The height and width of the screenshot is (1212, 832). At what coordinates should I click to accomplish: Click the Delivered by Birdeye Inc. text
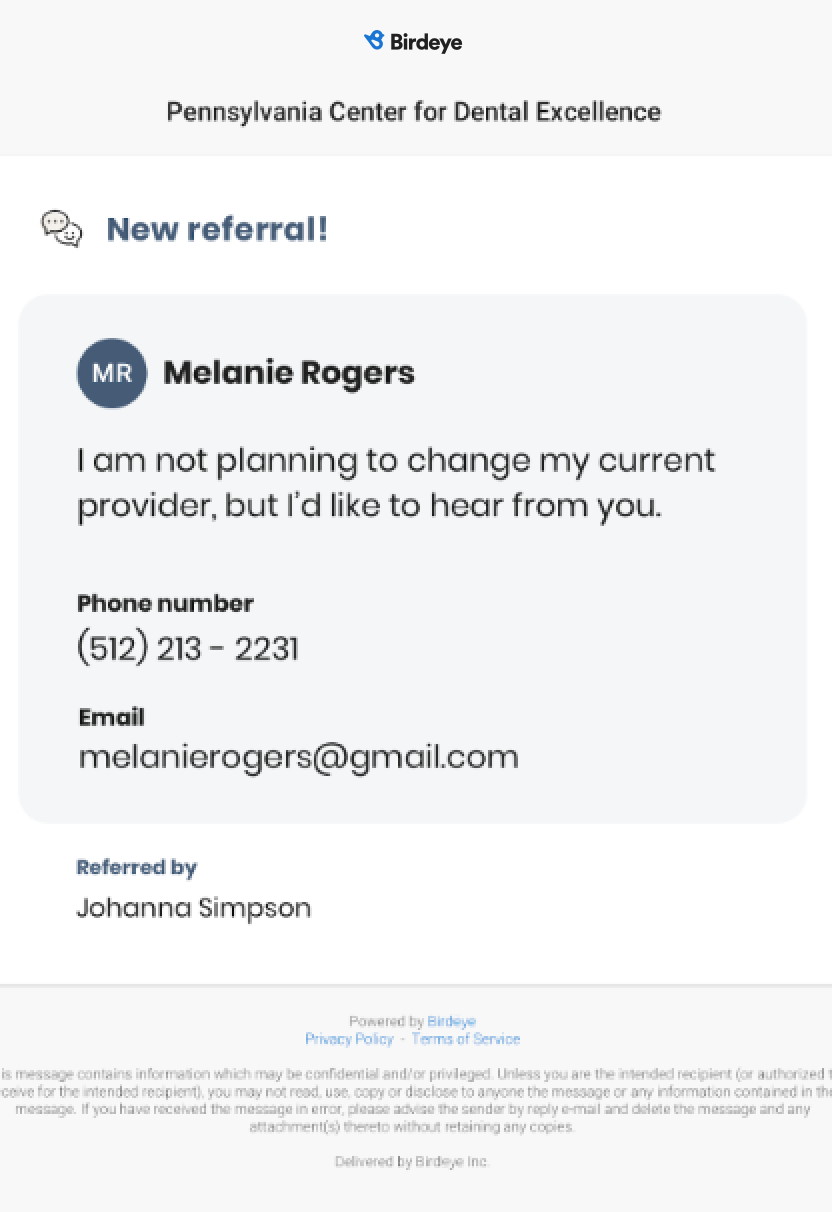(412, 1162)
